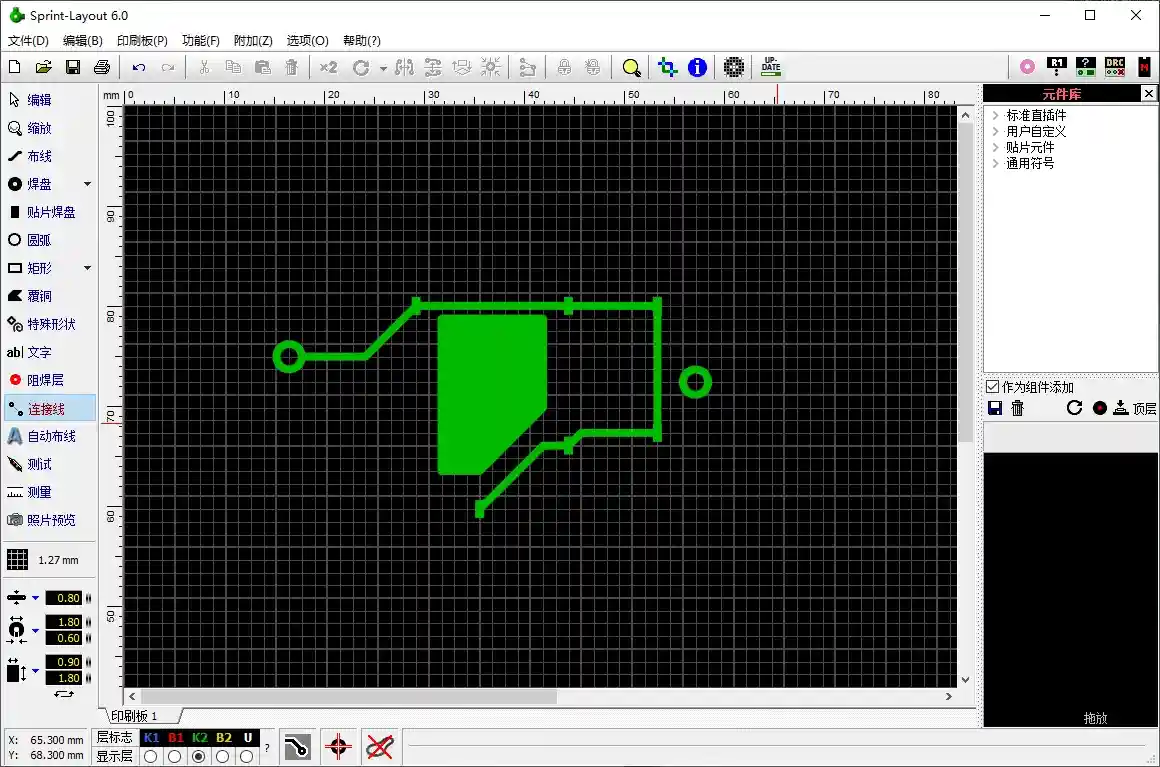Expand the 标准直插件 library tree

click(995, 115)
